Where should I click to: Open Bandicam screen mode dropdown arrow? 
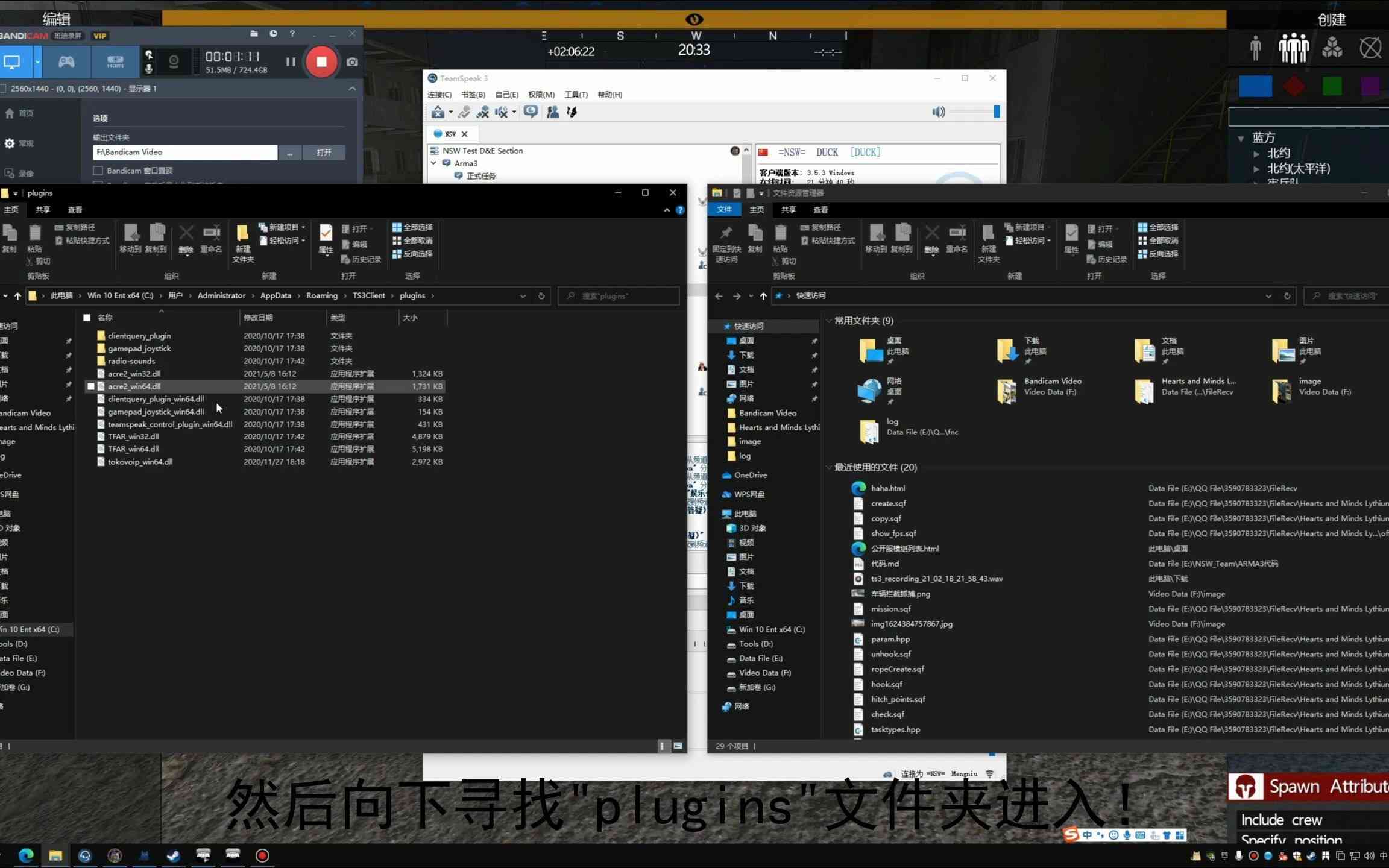point(37,61)
